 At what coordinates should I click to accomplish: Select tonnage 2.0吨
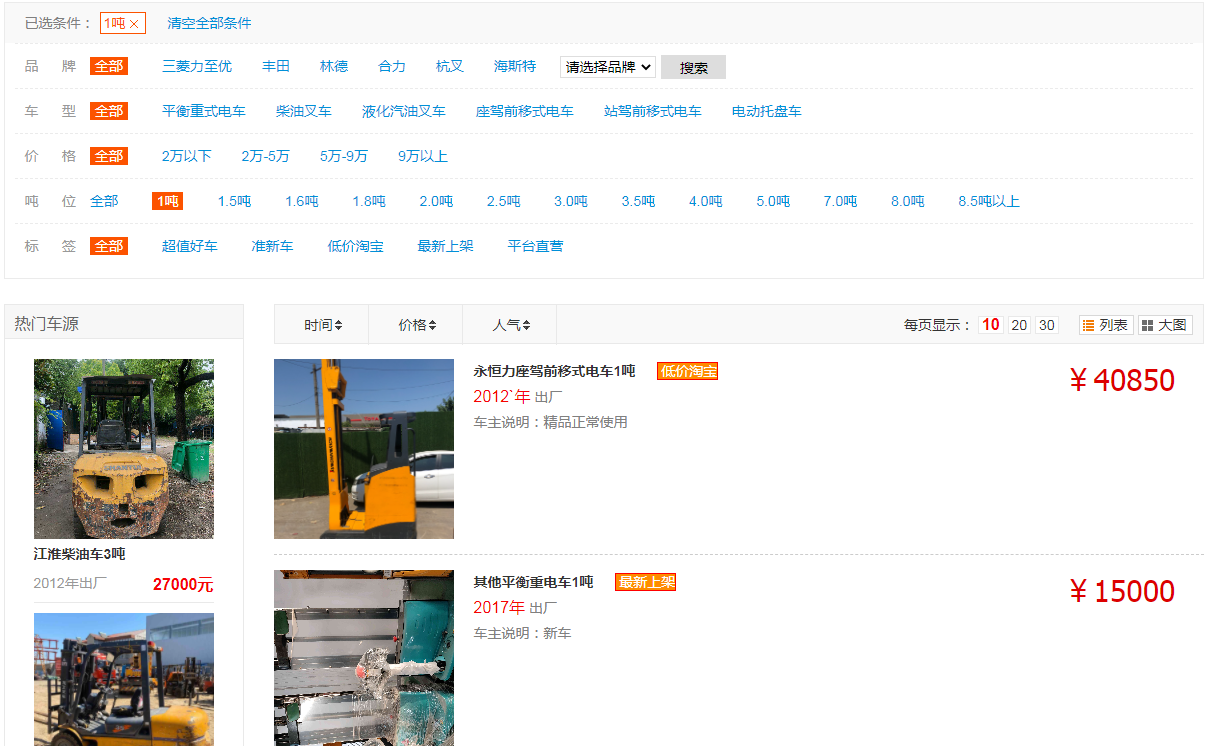[436, 201]
